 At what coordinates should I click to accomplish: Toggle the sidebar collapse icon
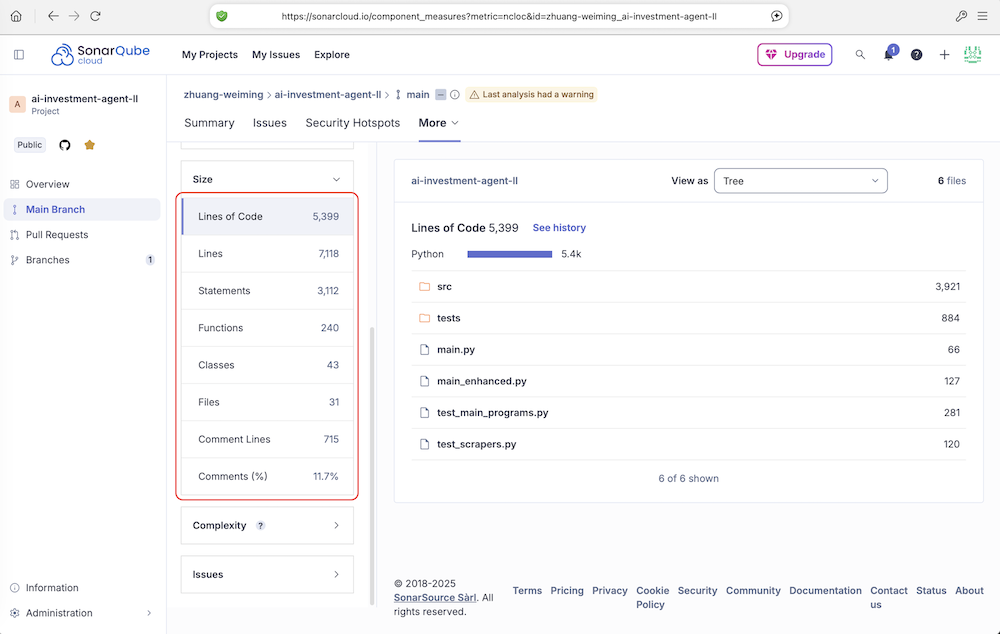tap(19, 55)
